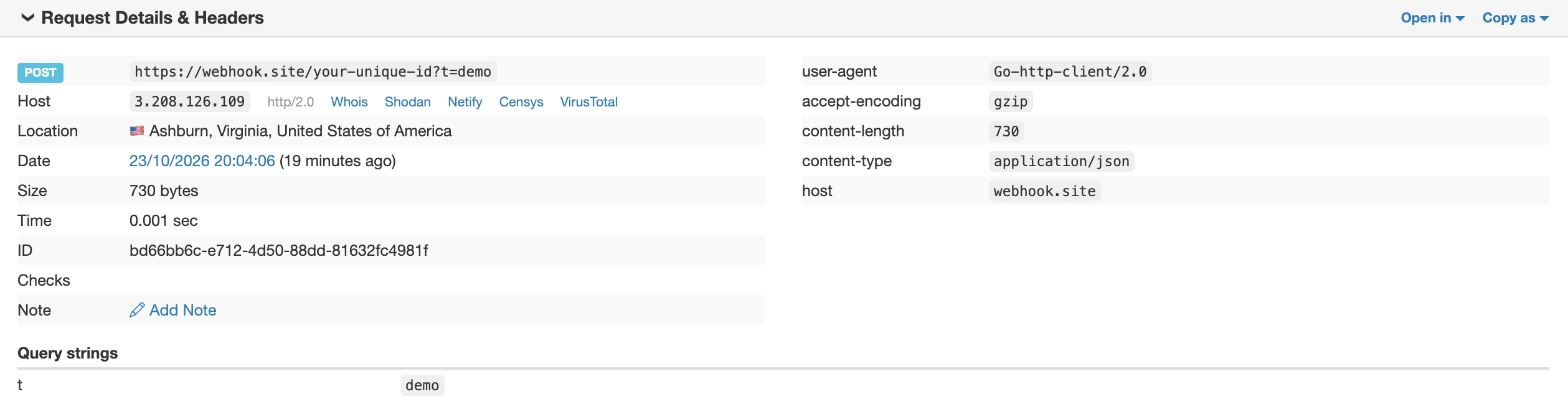Select the '730 bytes' size value
The width and height of the screenshot is (1568, 417).
coord(164,190)
